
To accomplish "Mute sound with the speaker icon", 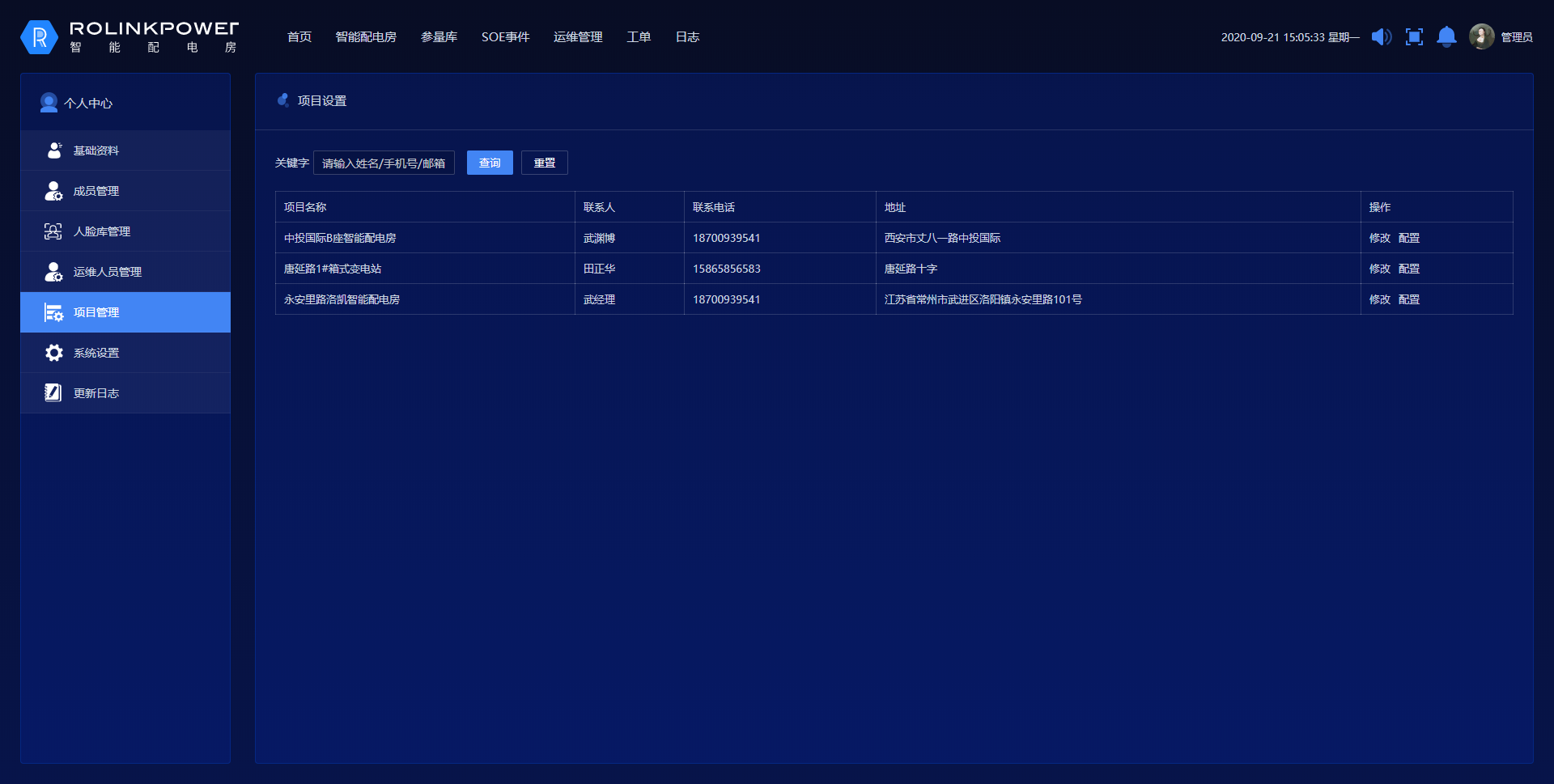I will click(x=1382, y=37).
